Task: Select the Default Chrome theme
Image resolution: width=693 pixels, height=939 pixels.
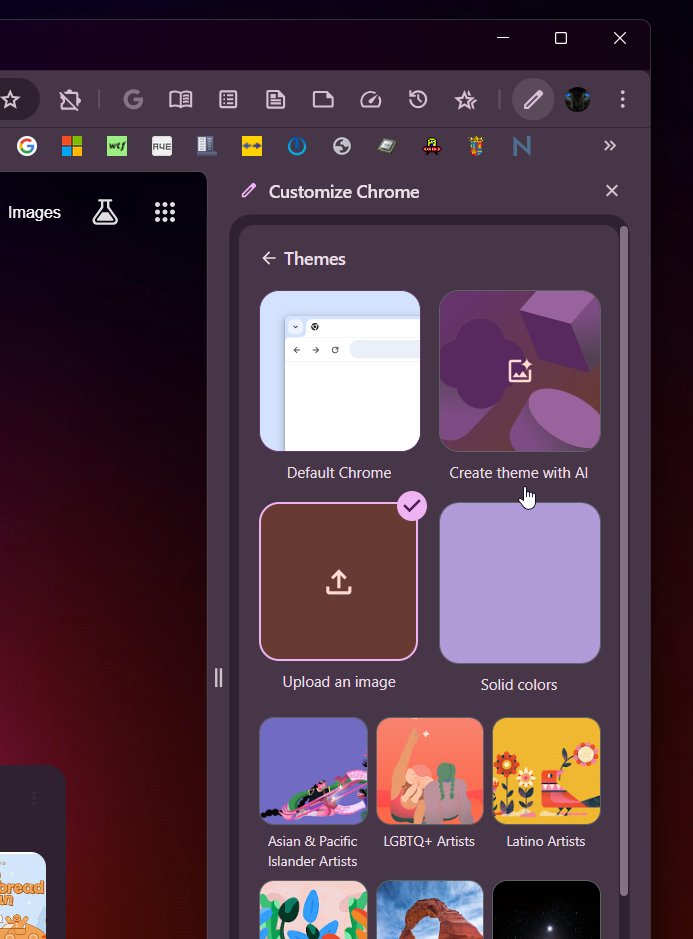Action: [x=339, y=371]
